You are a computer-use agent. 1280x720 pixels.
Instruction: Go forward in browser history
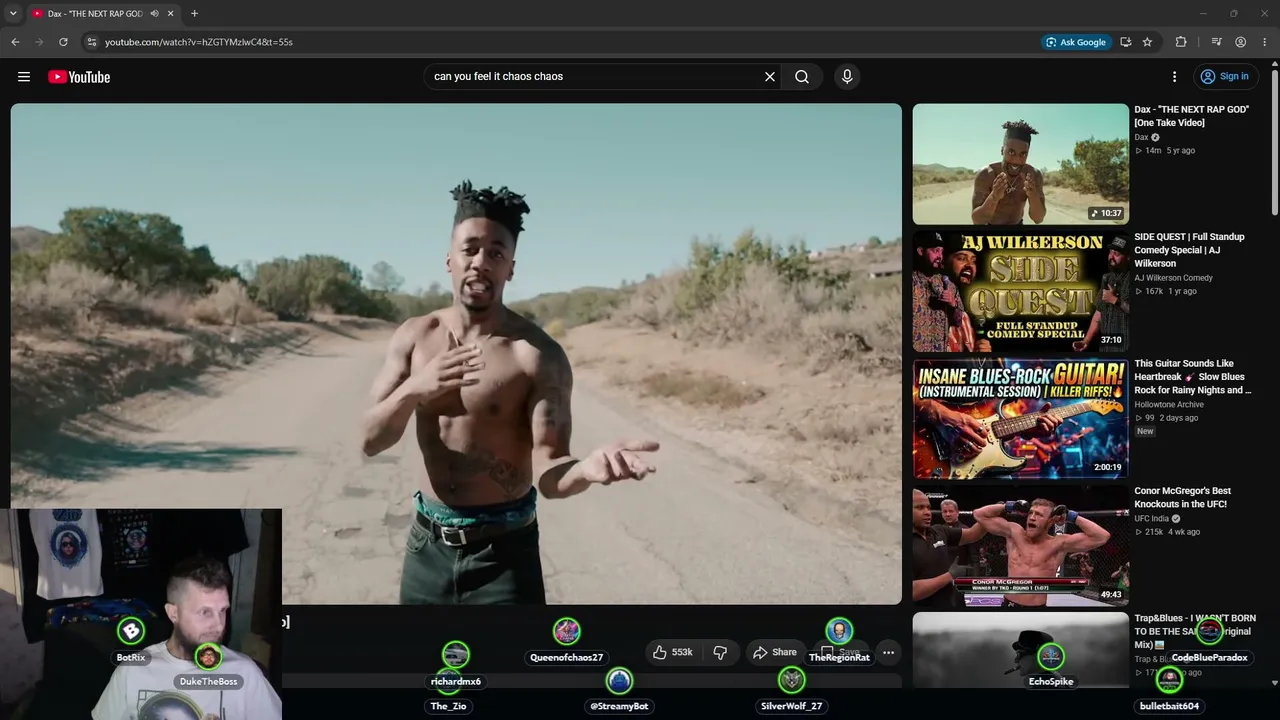pos(39,42)
